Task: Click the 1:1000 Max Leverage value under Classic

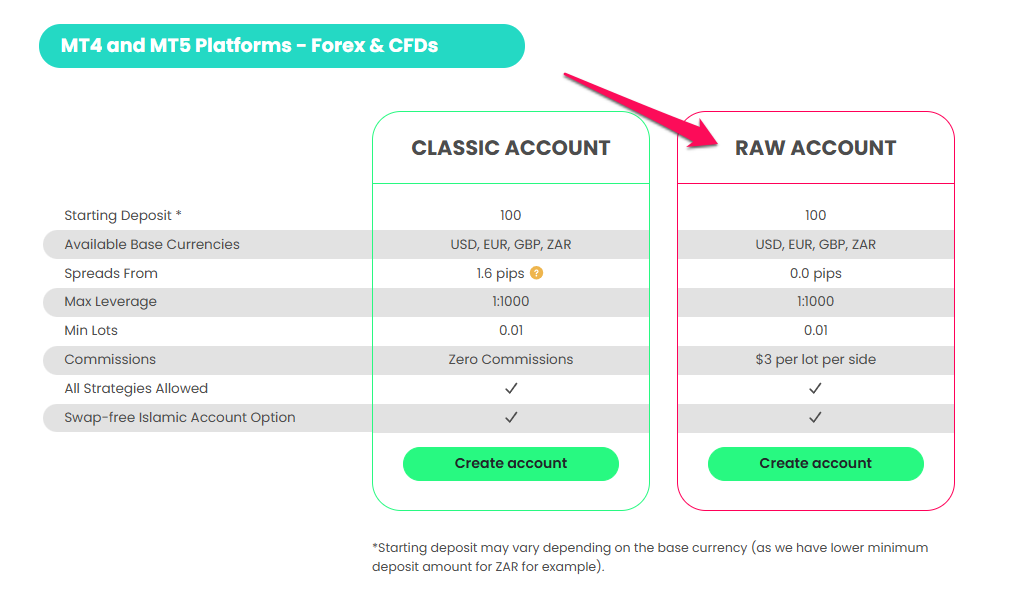Action: [x=511, y=301]
